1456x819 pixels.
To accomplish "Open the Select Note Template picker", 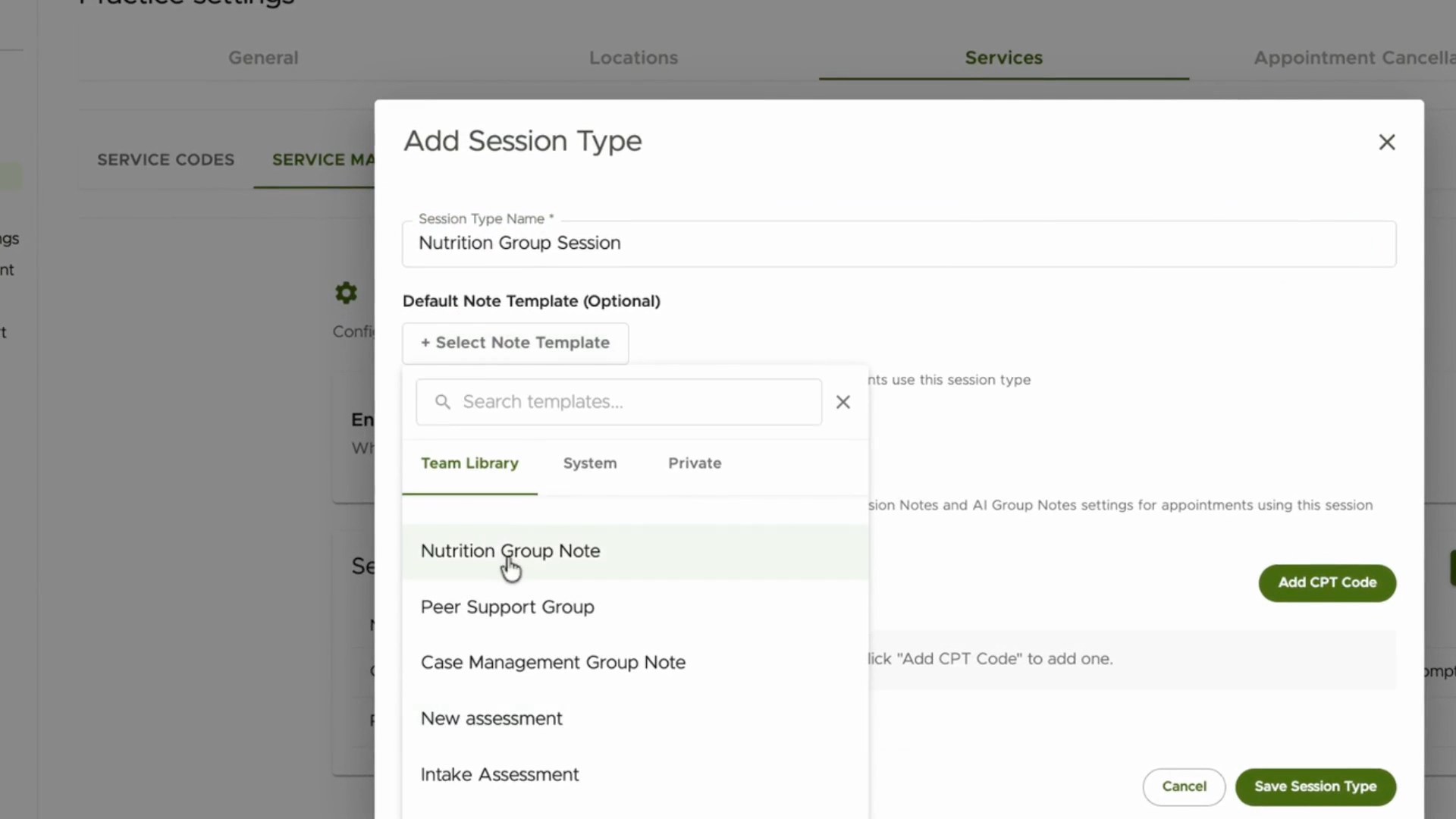I will pos(515,343).
